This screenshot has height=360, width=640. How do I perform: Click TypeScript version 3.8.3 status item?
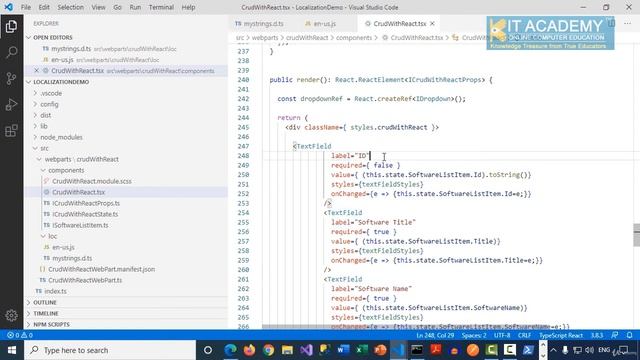(597, 335)
